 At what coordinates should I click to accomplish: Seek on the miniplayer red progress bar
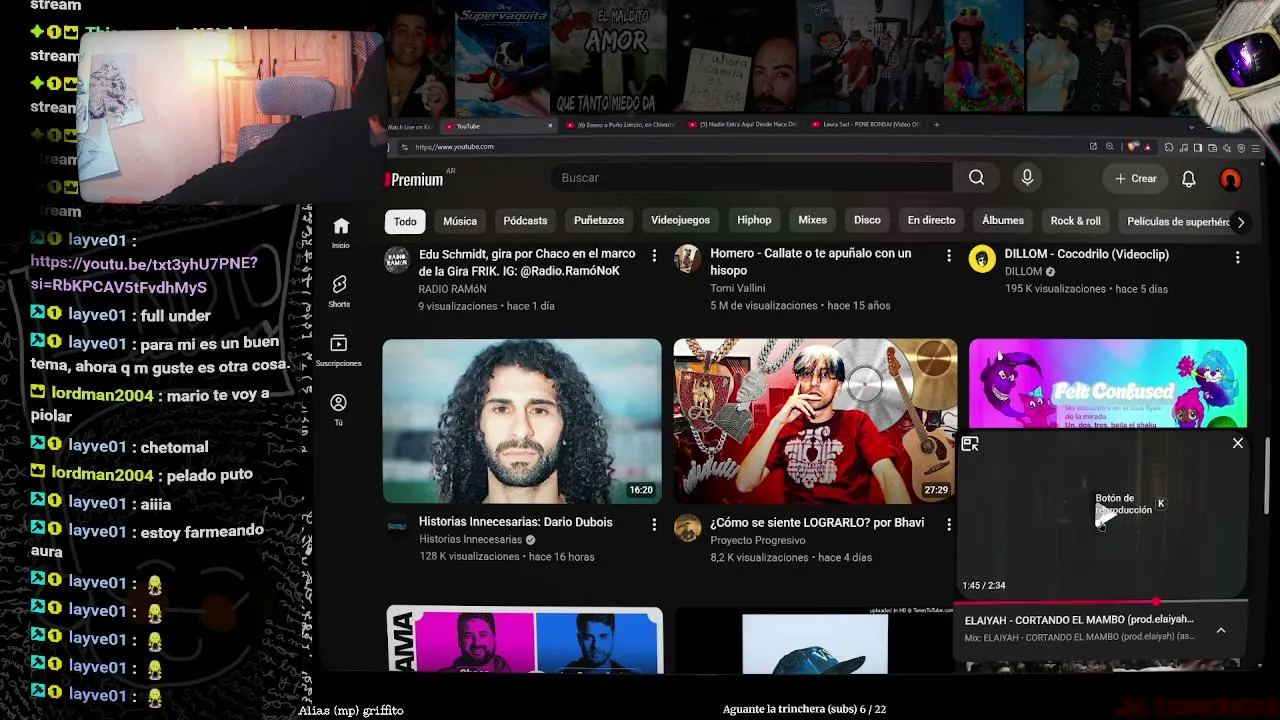pos(1102,602)
